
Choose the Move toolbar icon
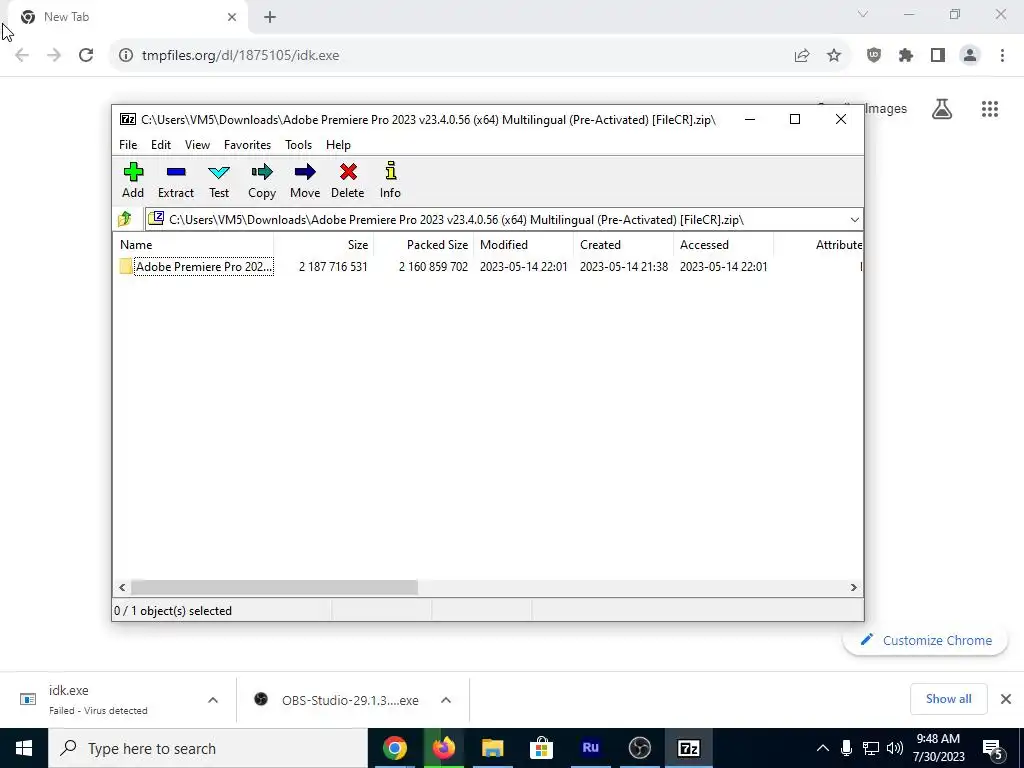[x=305, y=180]
